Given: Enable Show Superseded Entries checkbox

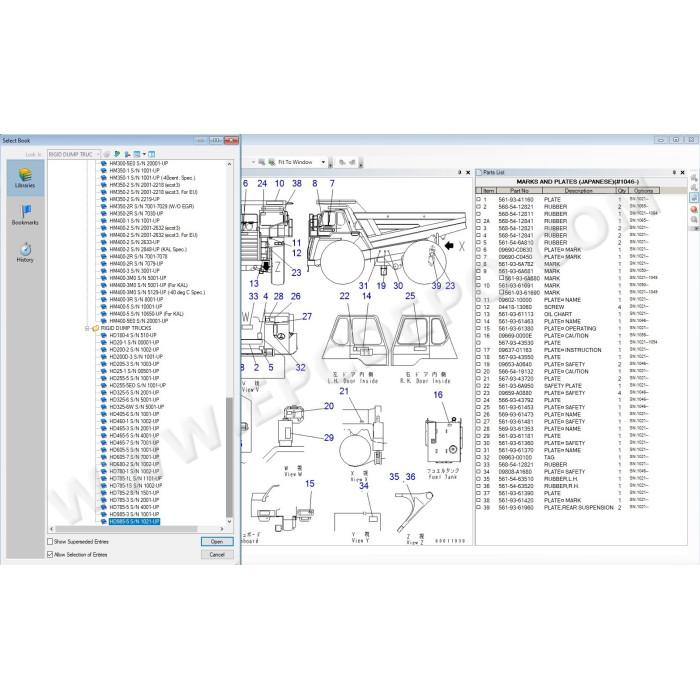Looking at the screenshot, I should (50, 542).
